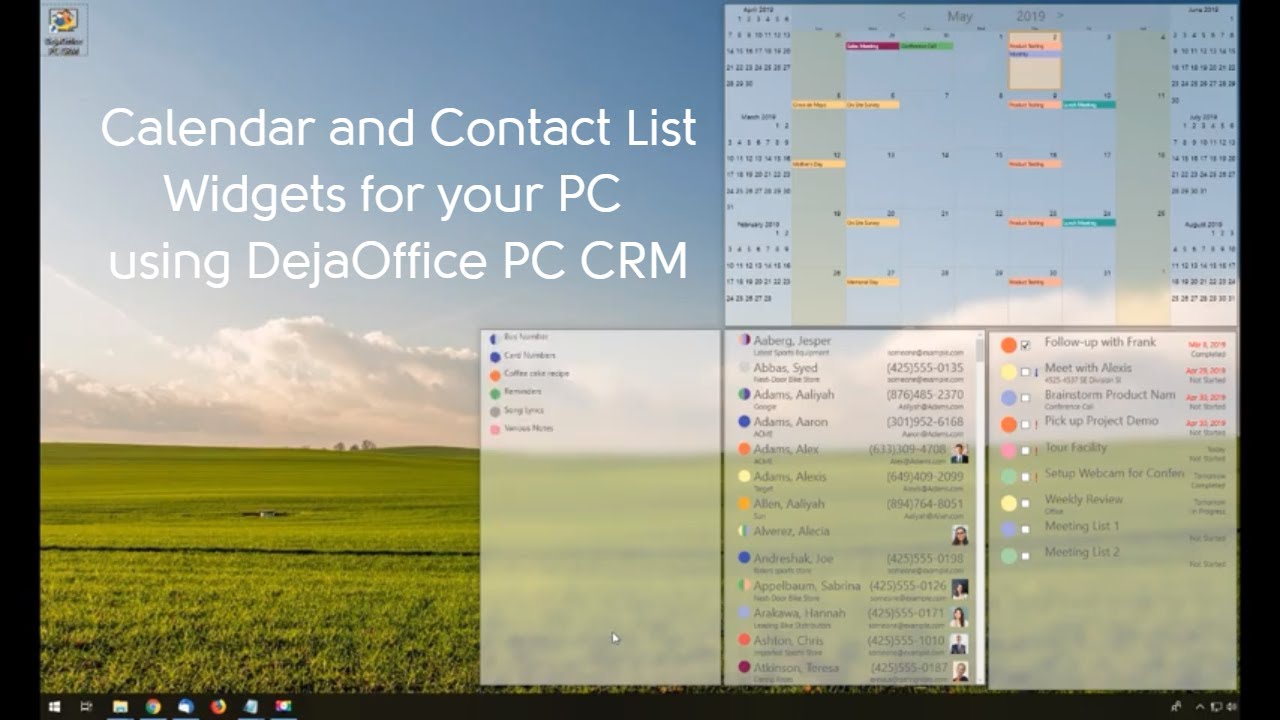Select contact Aaberg, Jesper

[793, 341]
